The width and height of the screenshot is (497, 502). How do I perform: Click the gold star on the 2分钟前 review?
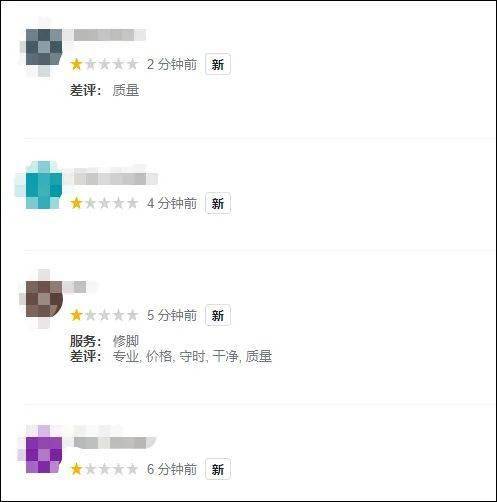[76, 64]
